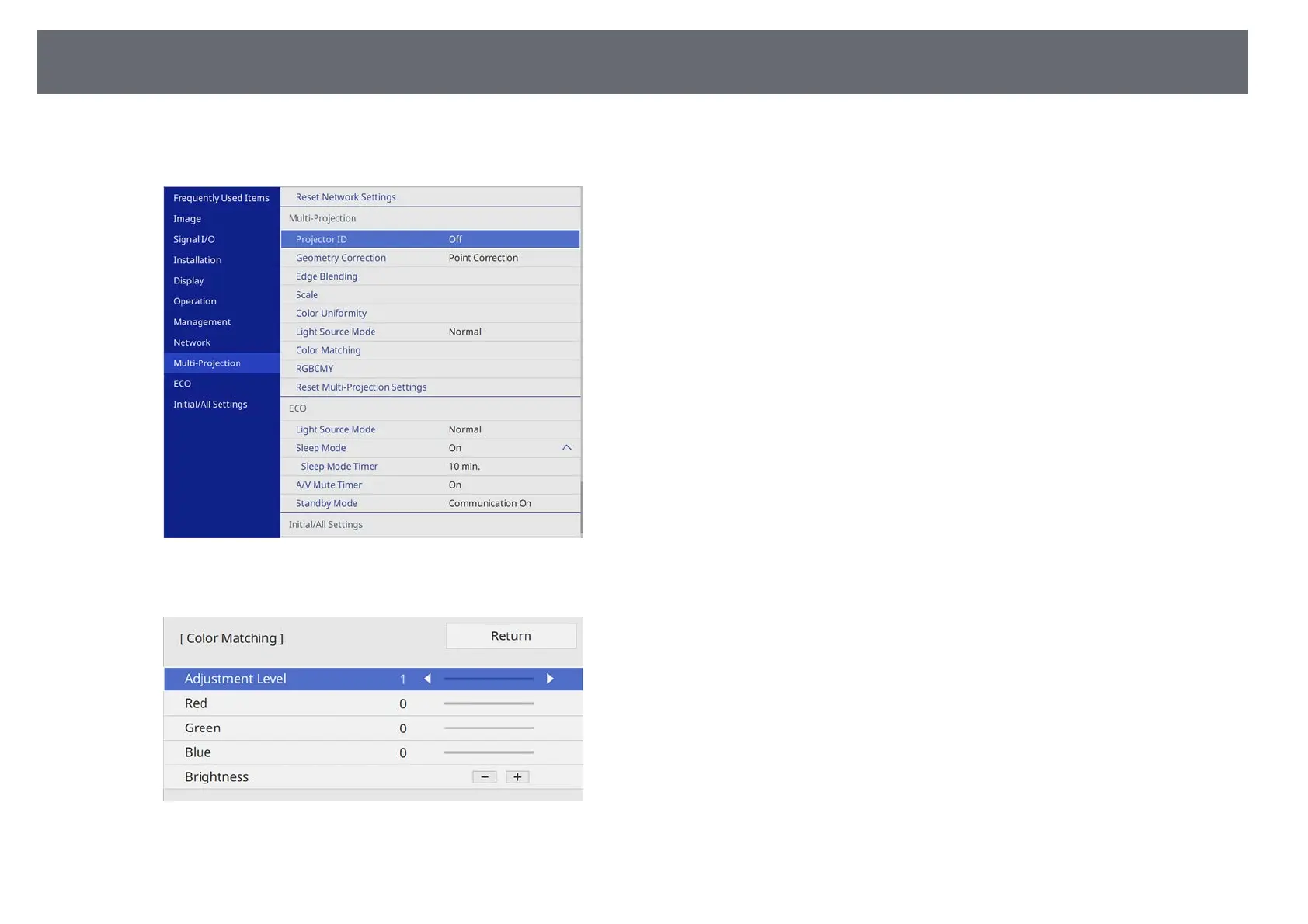The image size is (1308, 924).
Task: Open RGBCMY setting
Action: click(x=430, y=369)
